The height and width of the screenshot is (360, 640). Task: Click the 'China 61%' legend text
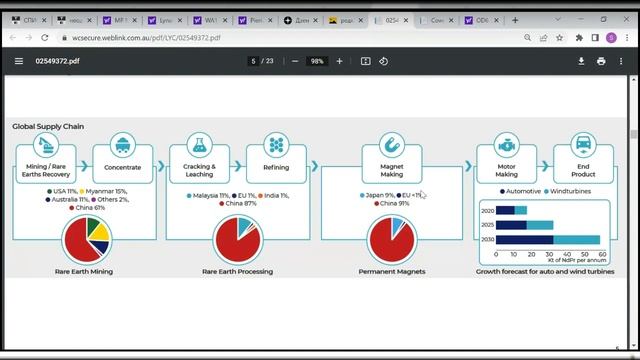[90, 208]
